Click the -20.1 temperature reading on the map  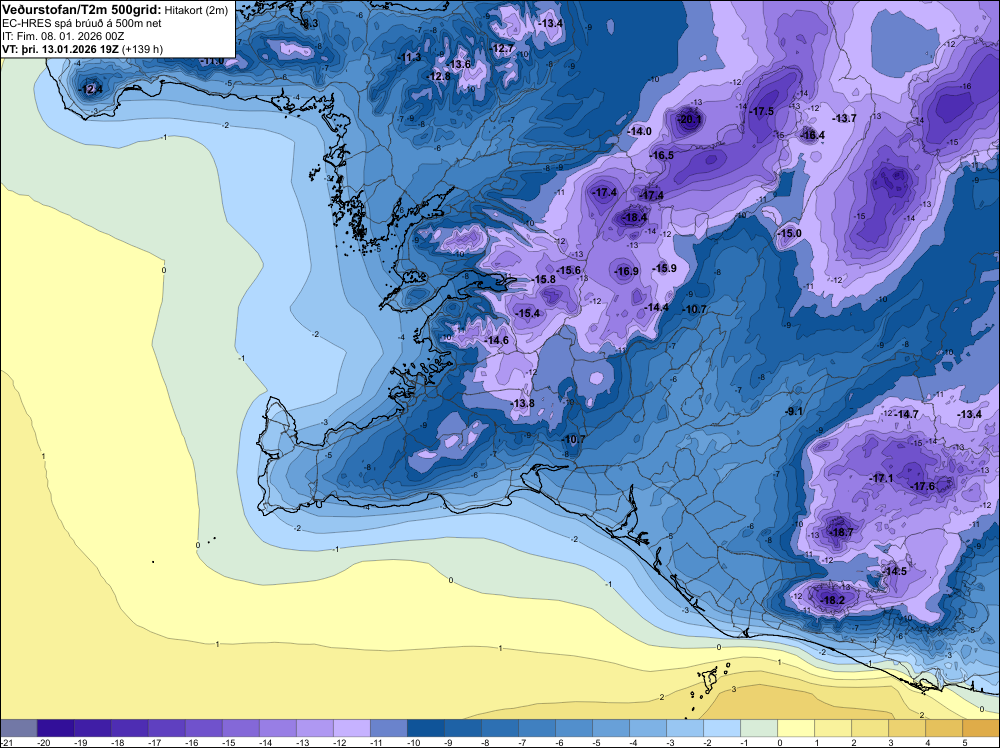[x=689, y=119]
